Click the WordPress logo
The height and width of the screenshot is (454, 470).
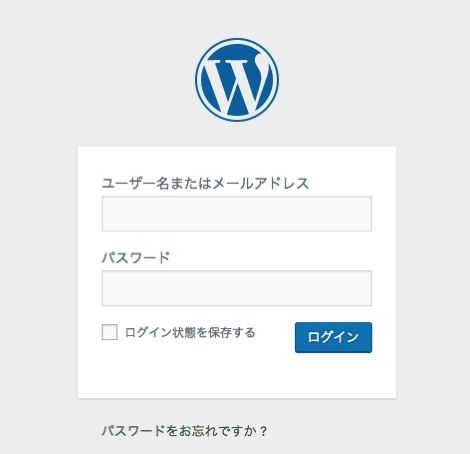coord(237,80)
